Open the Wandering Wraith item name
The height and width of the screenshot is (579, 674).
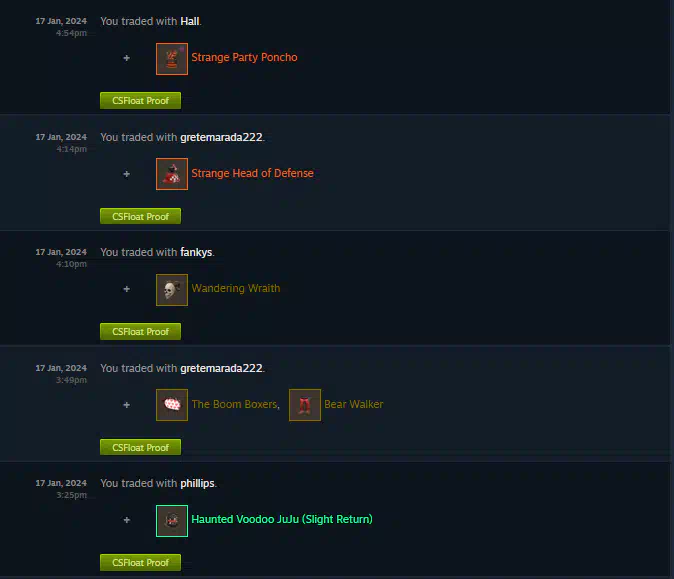pos(236,288)
